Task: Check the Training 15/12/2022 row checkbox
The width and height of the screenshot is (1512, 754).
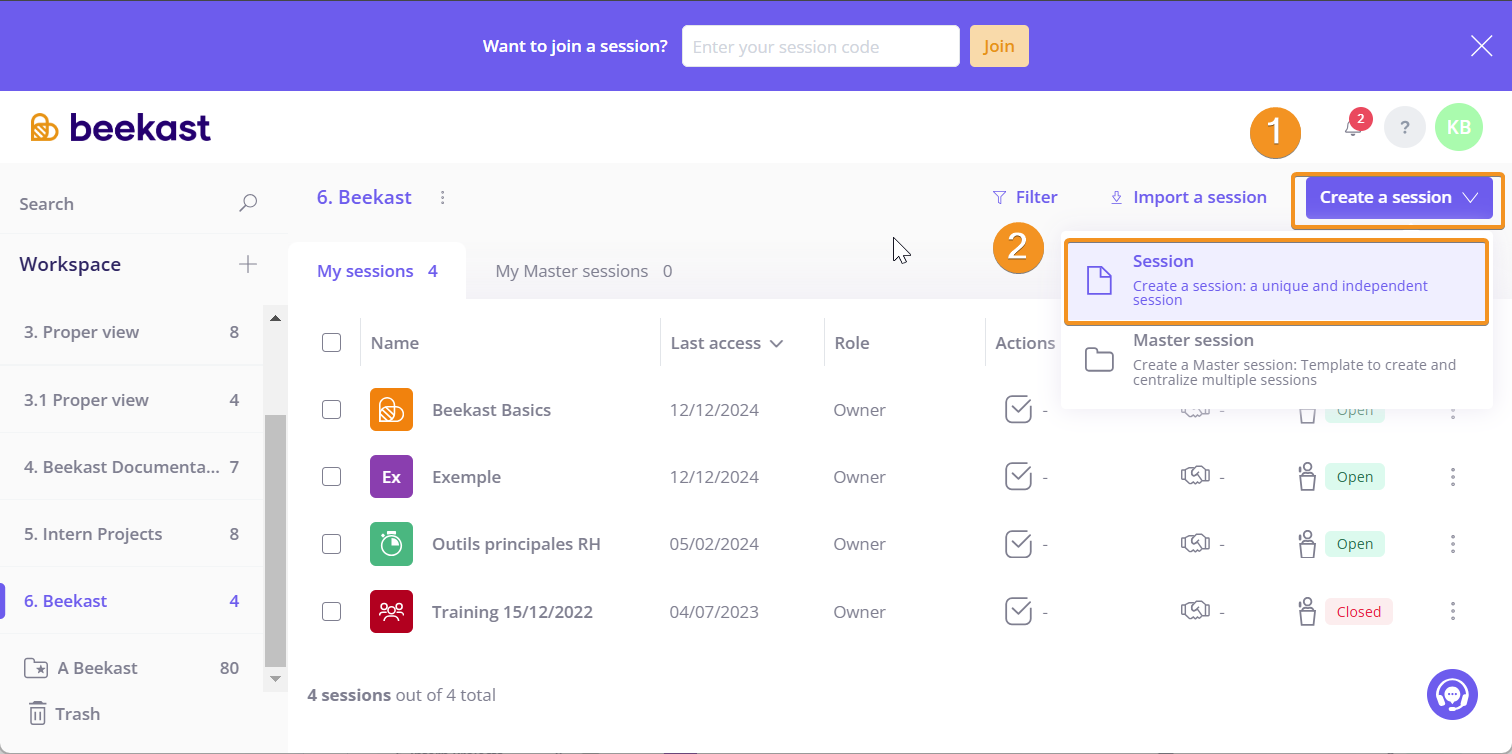Action: pyautogui.click(x=331, y=611)
